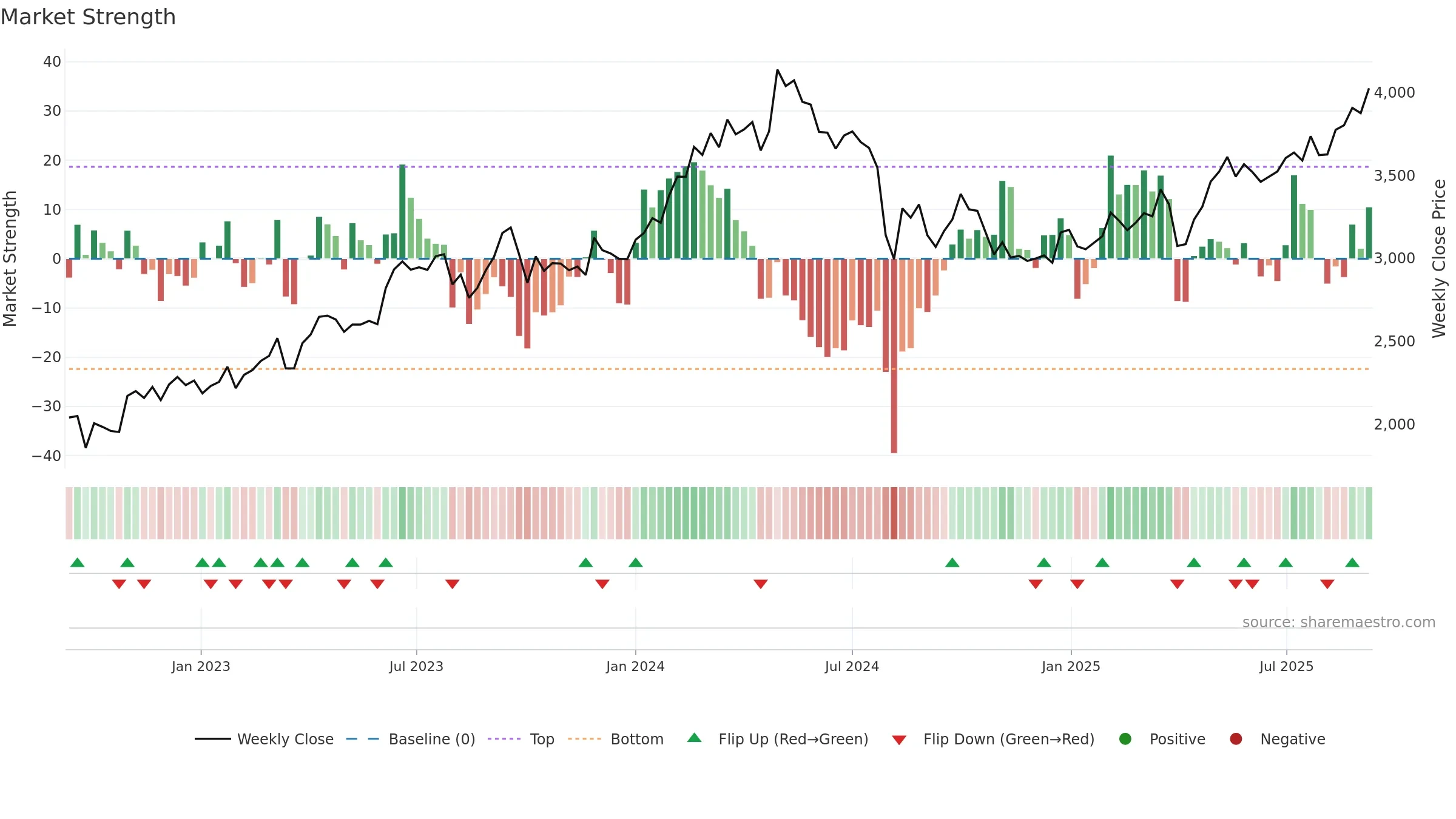Click the purple dotted Top threshold line
Screen dimensions: 1456x819
(719, 167)
